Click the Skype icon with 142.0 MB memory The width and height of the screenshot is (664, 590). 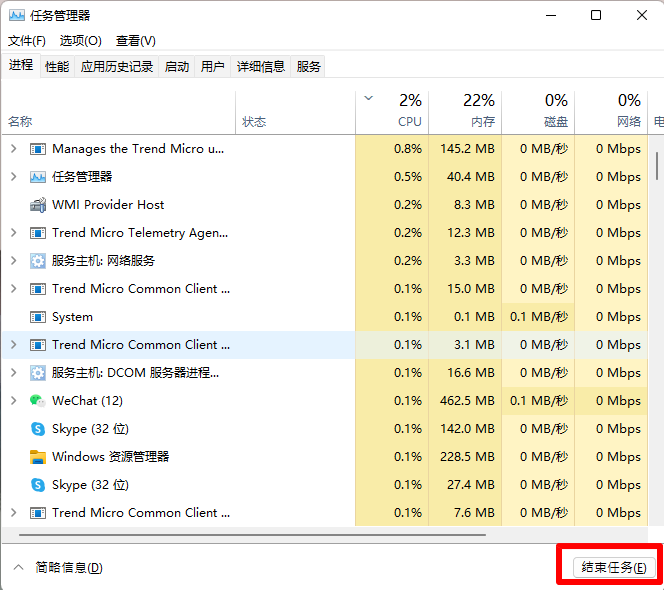coord(38,429)
